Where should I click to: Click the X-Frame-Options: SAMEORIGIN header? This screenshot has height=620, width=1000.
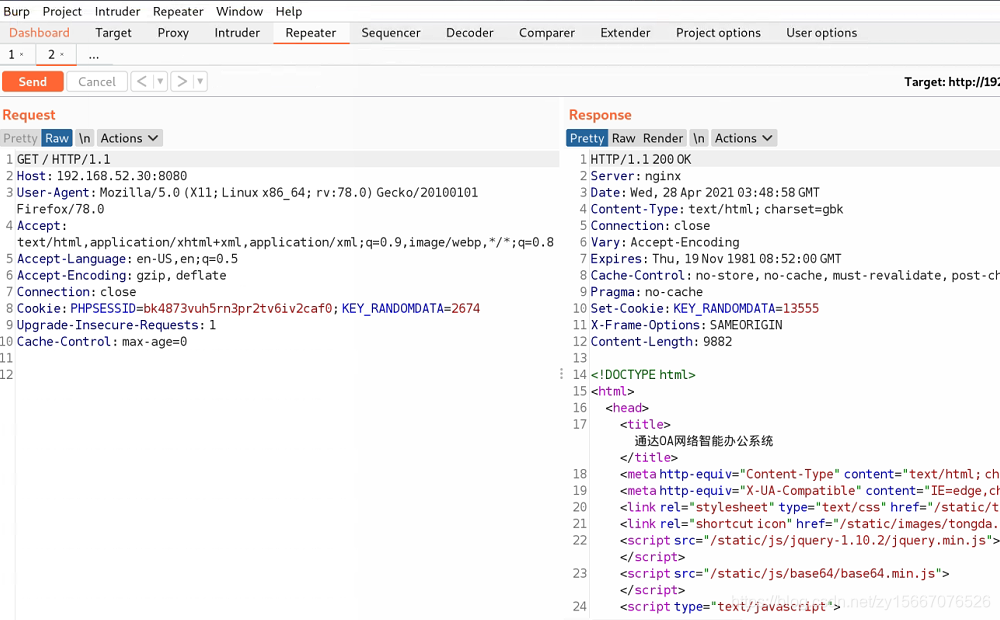[686, 325]
